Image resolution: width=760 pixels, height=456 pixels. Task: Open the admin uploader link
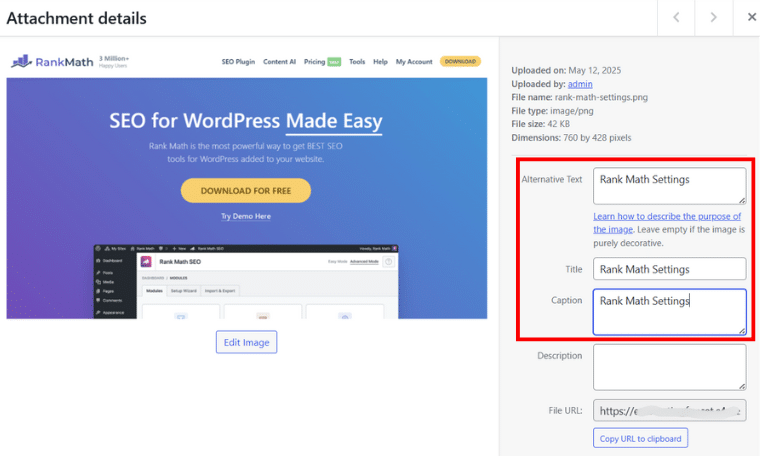click(x=580, y=84)
